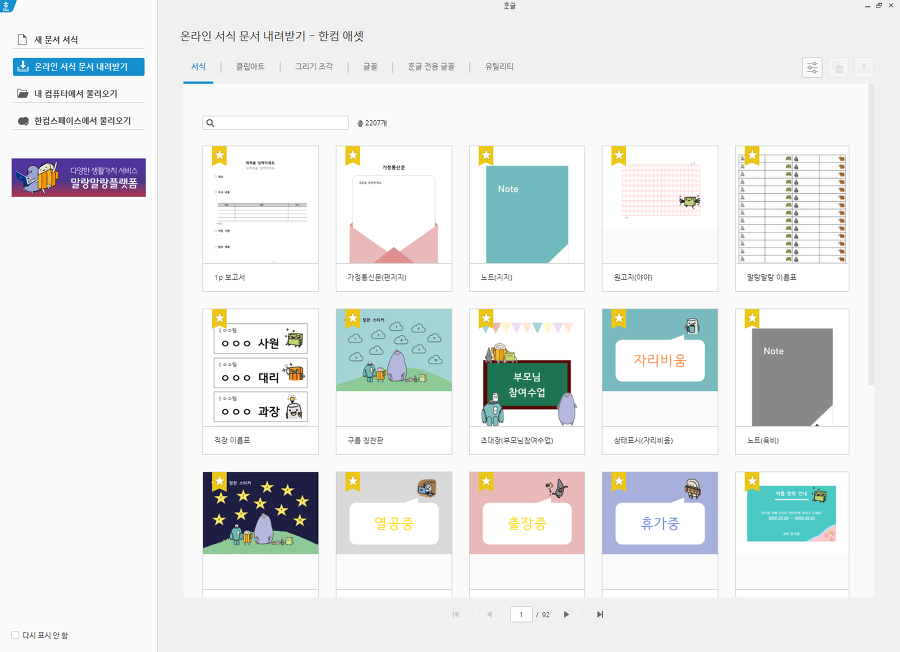Click the template list vertical scrollbar
The height and width of the screenshot is (652, 900).
(871, 235)
